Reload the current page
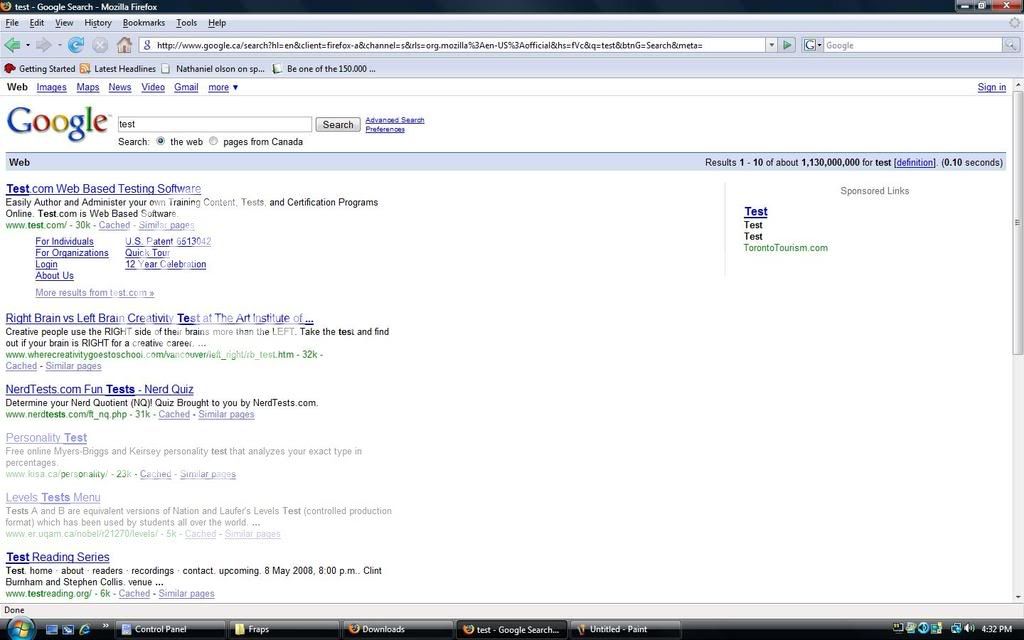This screenshot has width=1024, height=640. pyautogui.click(x=76, y=45)
